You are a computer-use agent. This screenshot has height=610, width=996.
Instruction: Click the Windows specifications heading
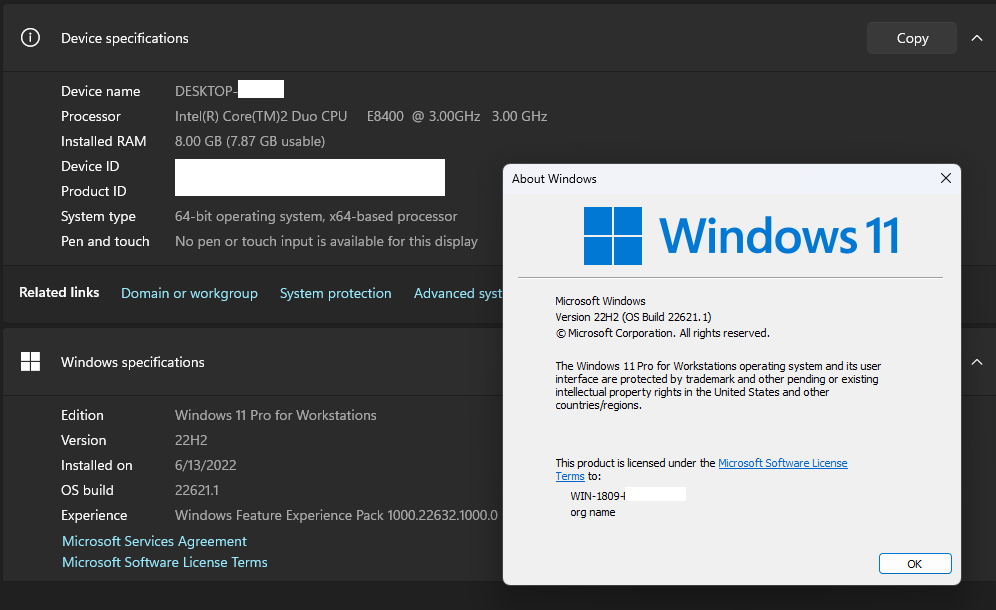133,362
